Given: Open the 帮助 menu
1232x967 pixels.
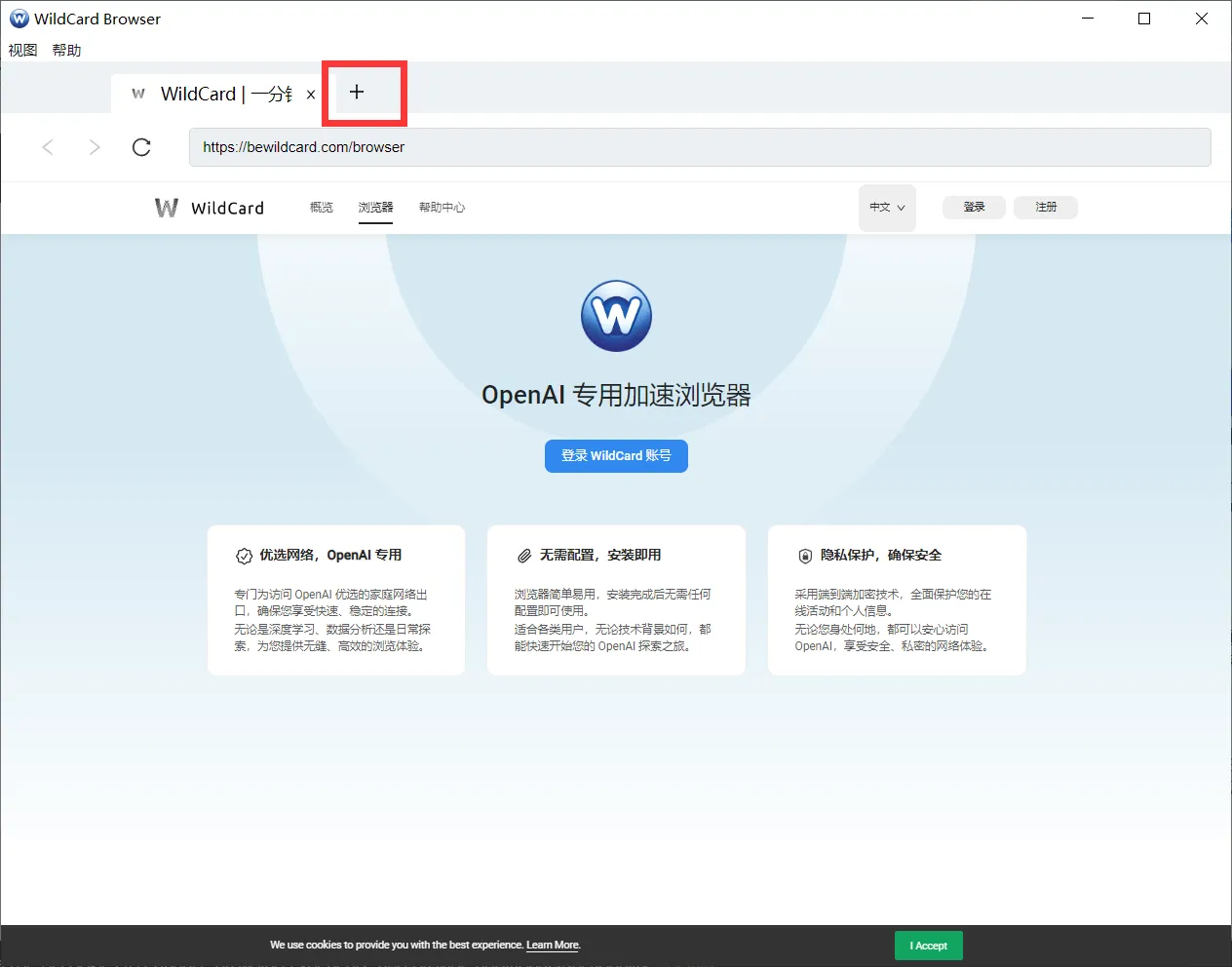Looking at the screenshot, I should [66, 50].
